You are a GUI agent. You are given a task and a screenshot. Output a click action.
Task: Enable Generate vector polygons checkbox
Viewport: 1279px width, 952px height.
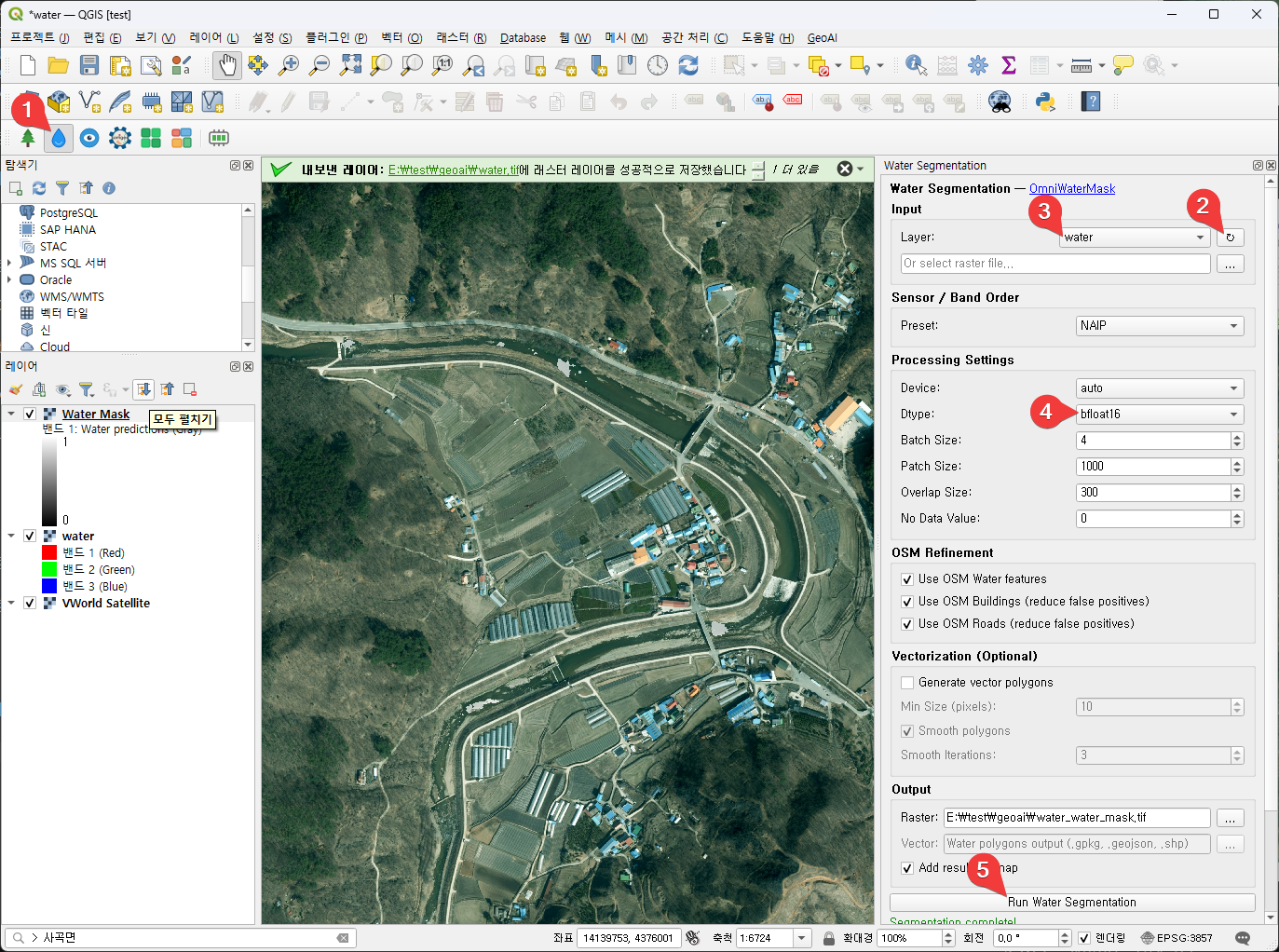(x=907, y=683)
